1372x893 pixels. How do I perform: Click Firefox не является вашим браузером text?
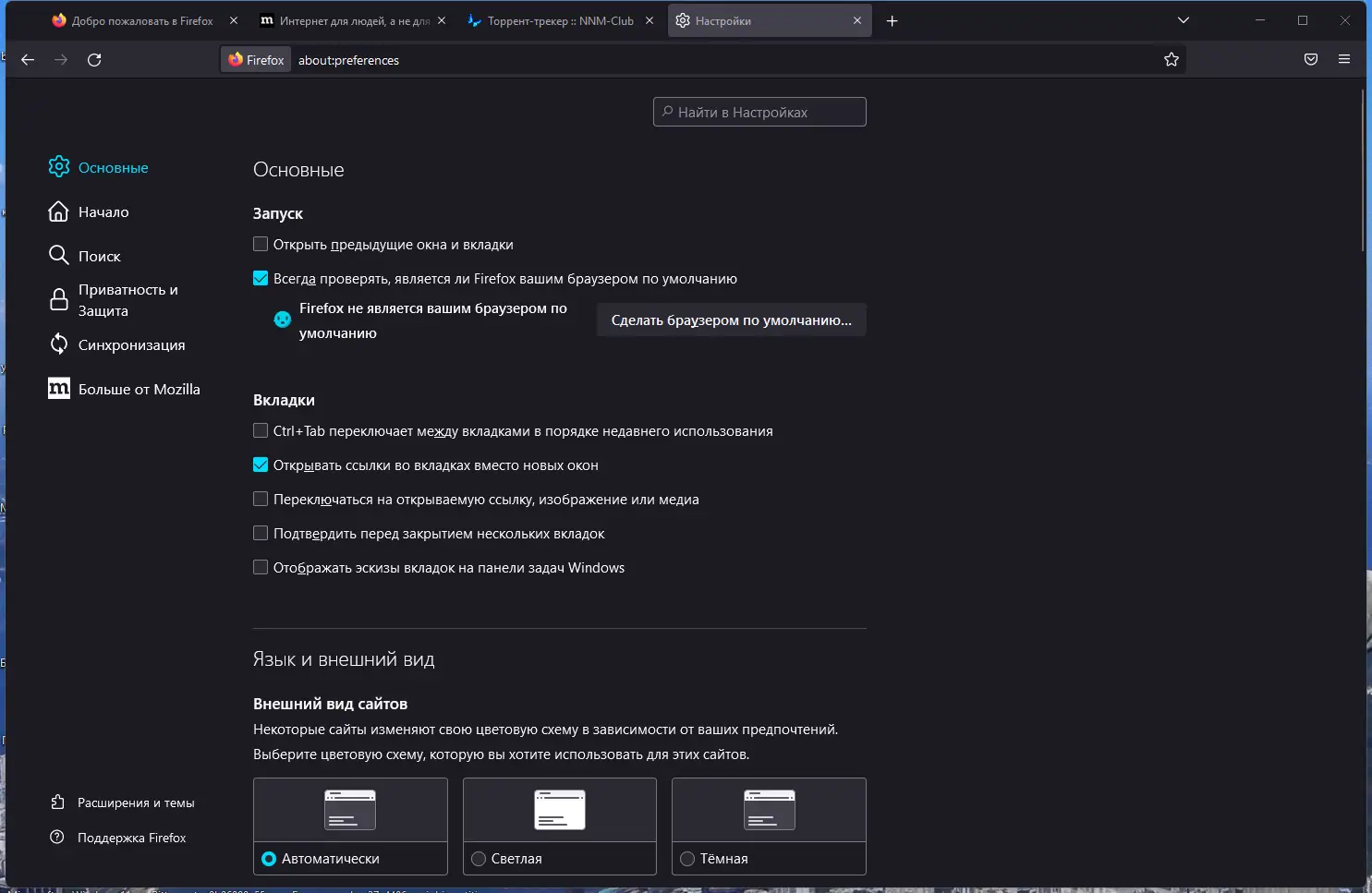click(433, 320)
